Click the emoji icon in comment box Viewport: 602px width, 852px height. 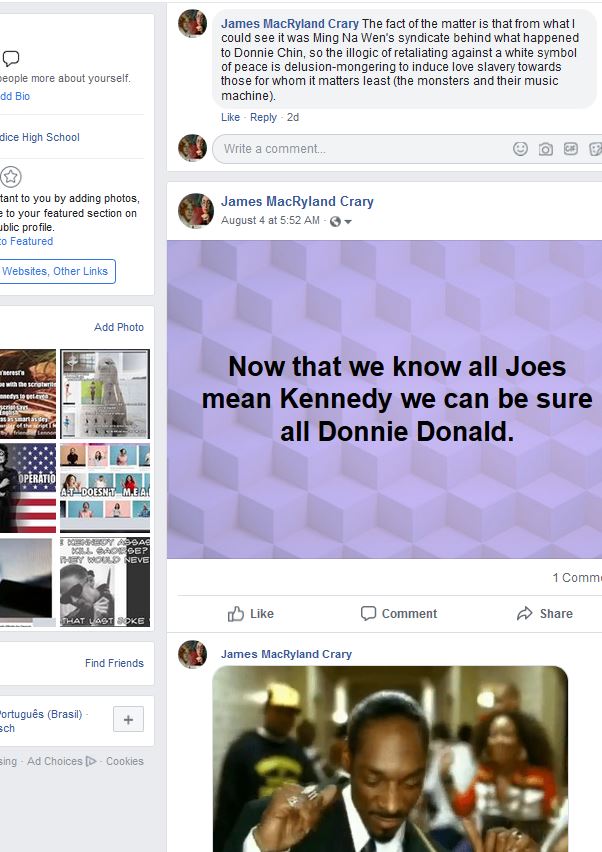coord(520,149)
